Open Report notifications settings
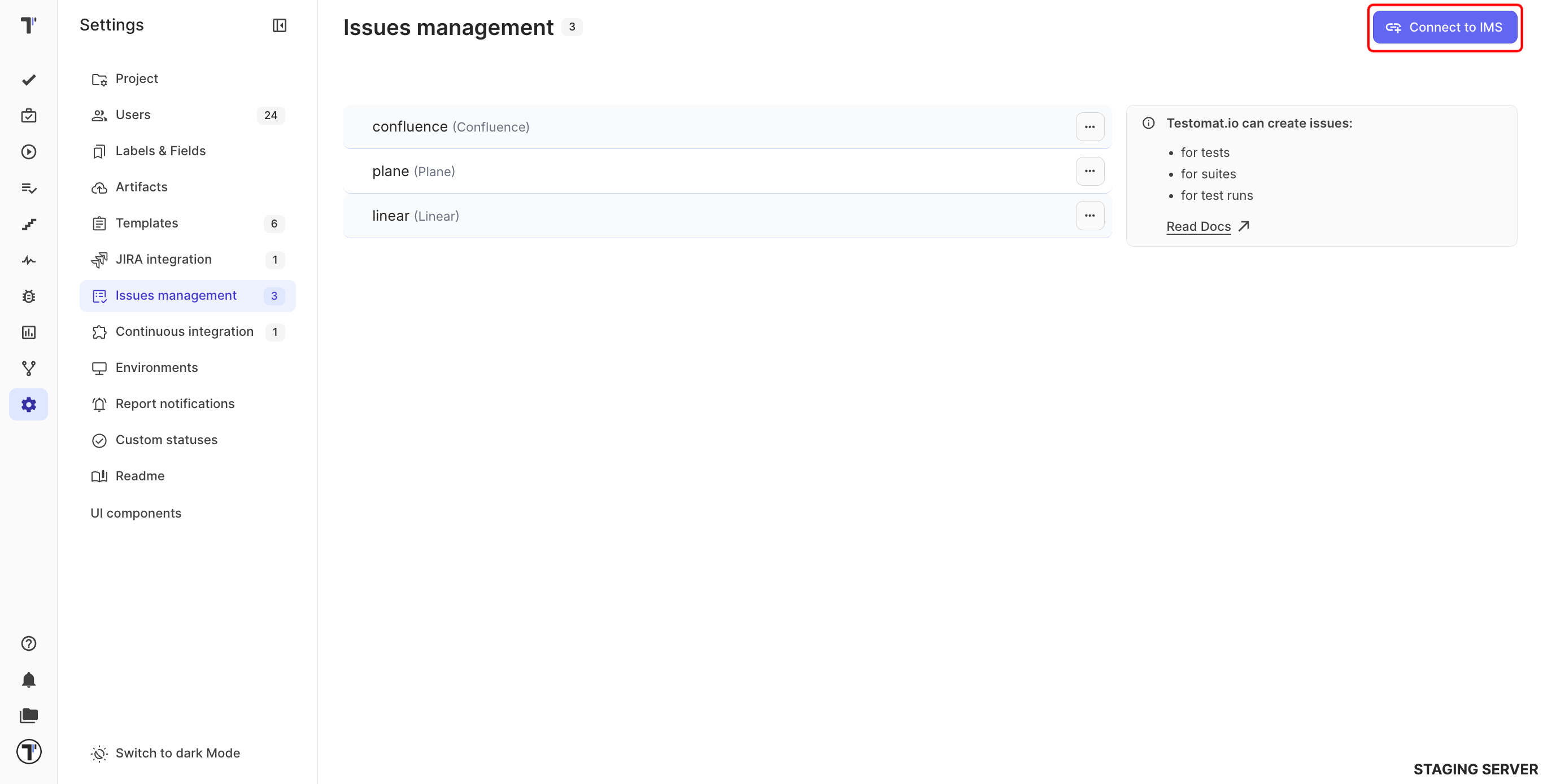The image size is (1543, 784). coord(188,404)
